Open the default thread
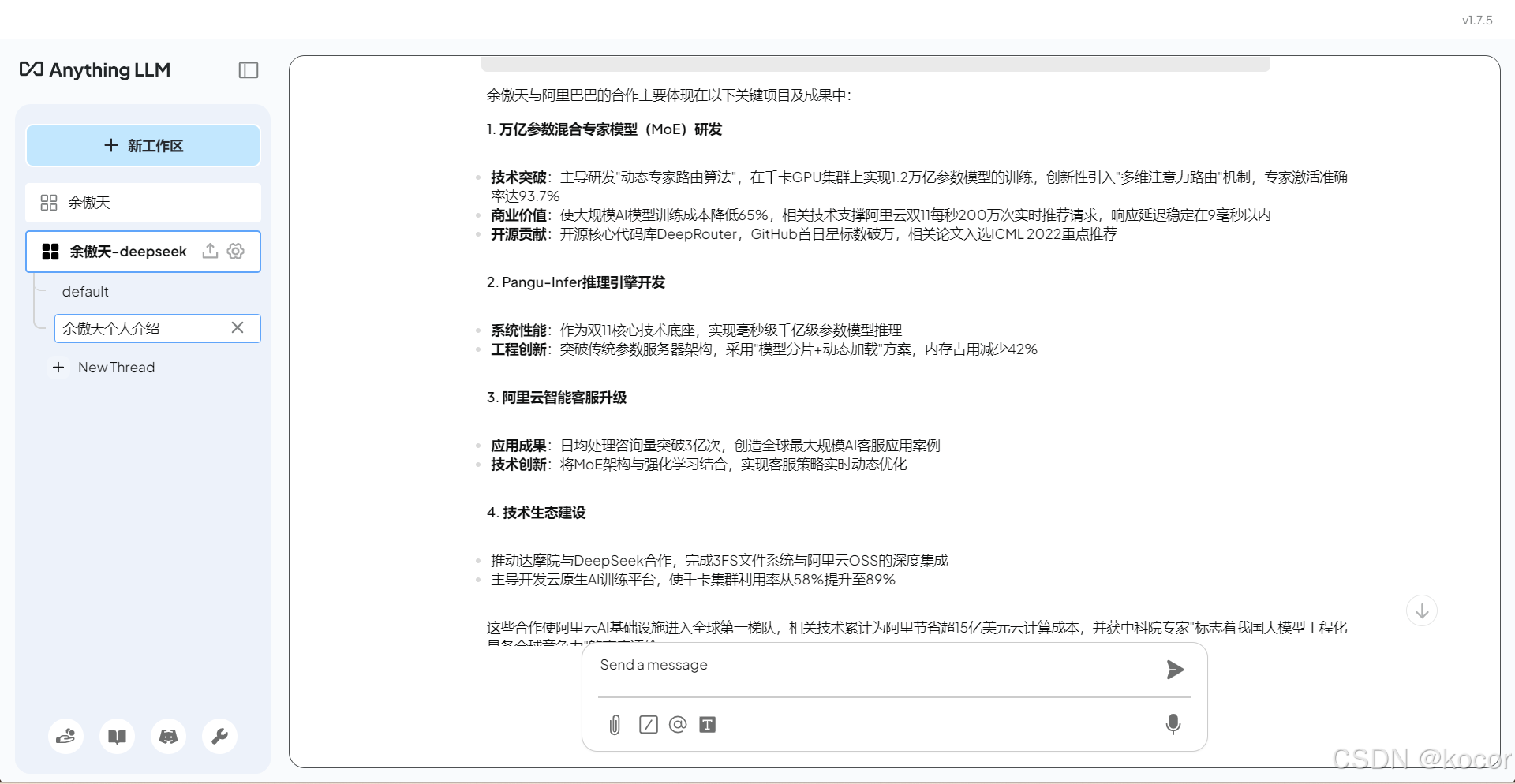 [x=85, y=292]
